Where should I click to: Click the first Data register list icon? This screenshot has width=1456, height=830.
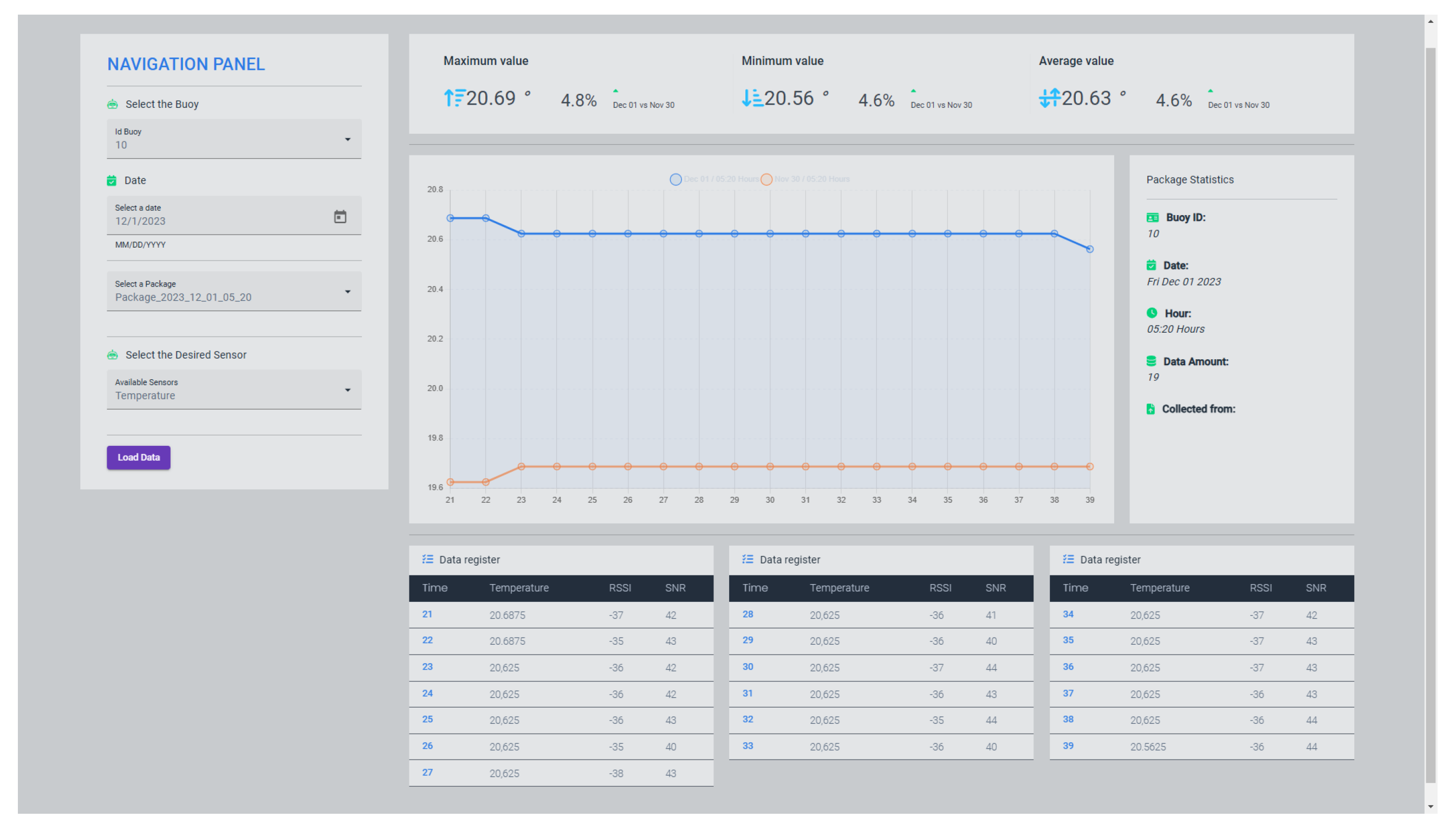point(427,559)
